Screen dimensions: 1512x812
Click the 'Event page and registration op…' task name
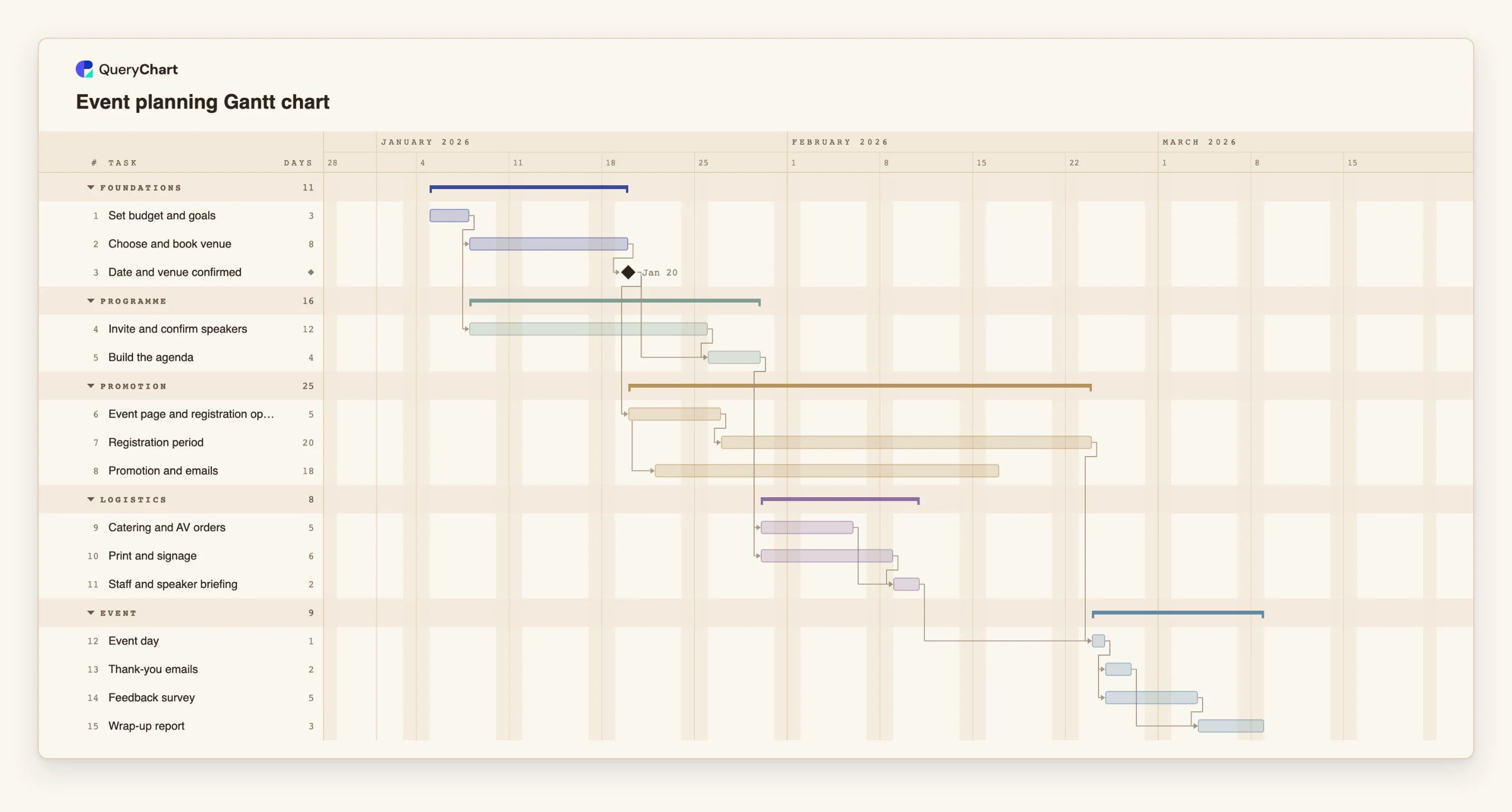pos(191,414)
